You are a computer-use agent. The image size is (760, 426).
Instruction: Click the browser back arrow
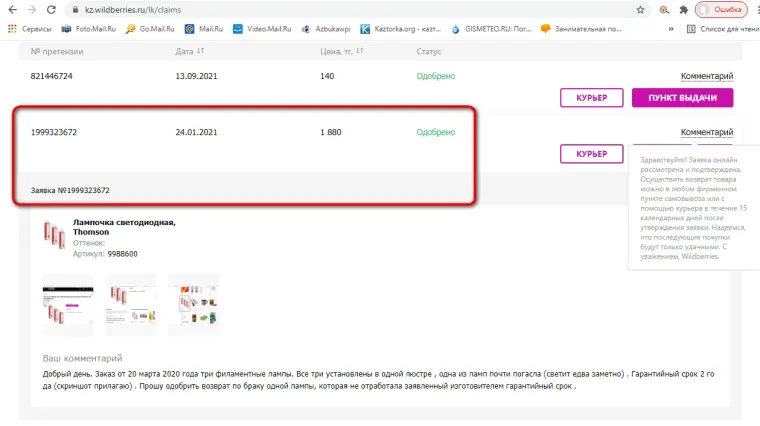coord(9,9)
